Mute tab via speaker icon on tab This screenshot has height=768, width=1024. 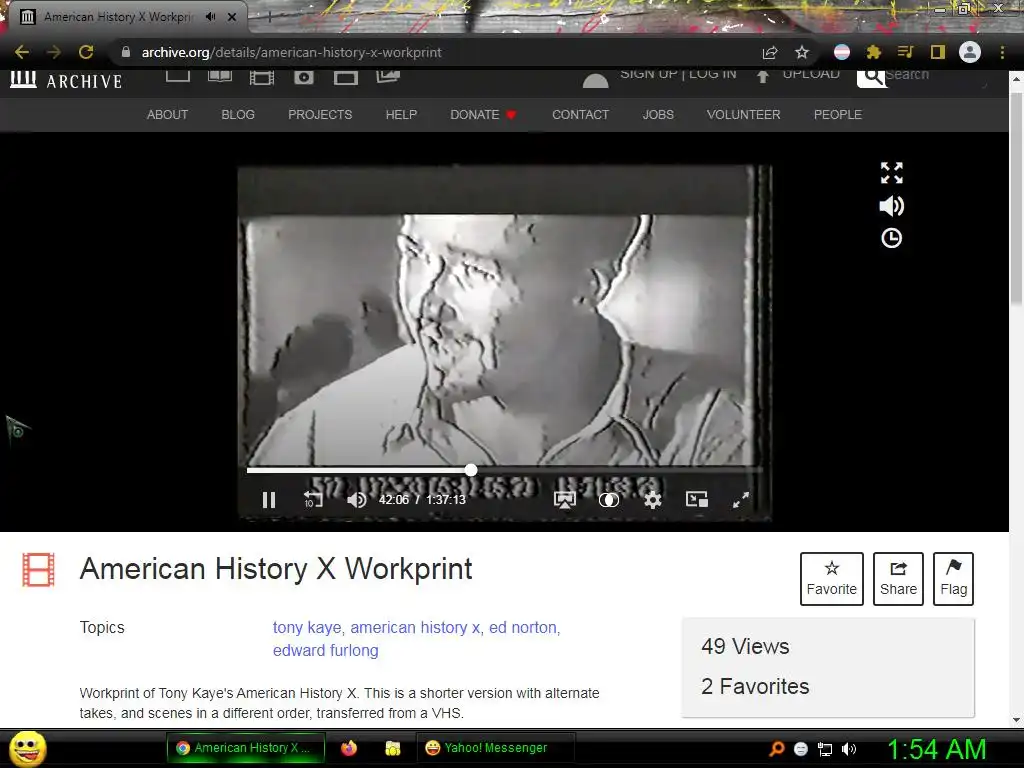pyautogui.click(x=210, y=17)
